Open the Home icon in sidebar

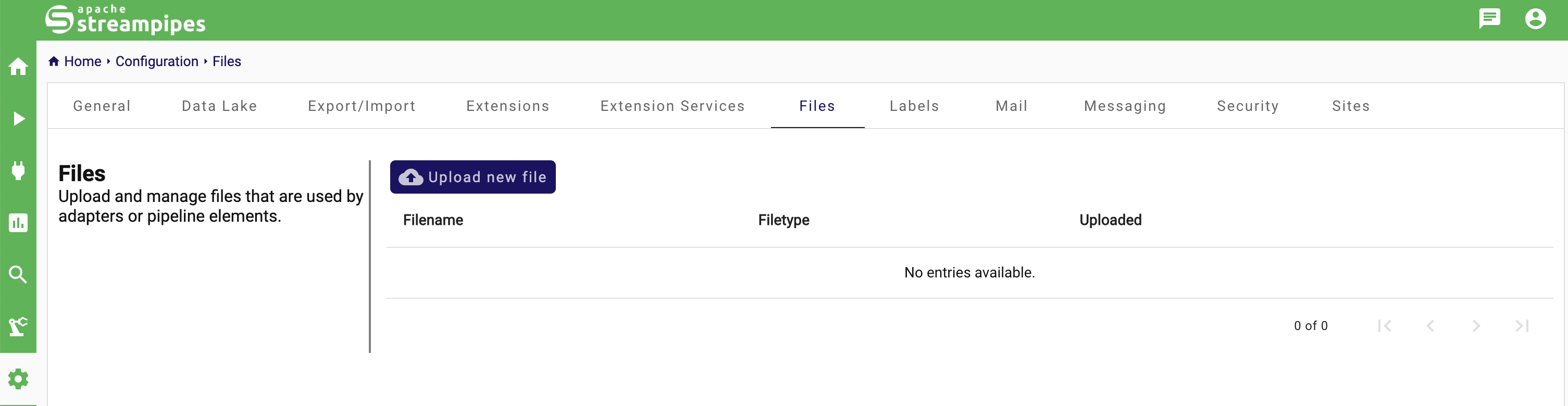18,66
